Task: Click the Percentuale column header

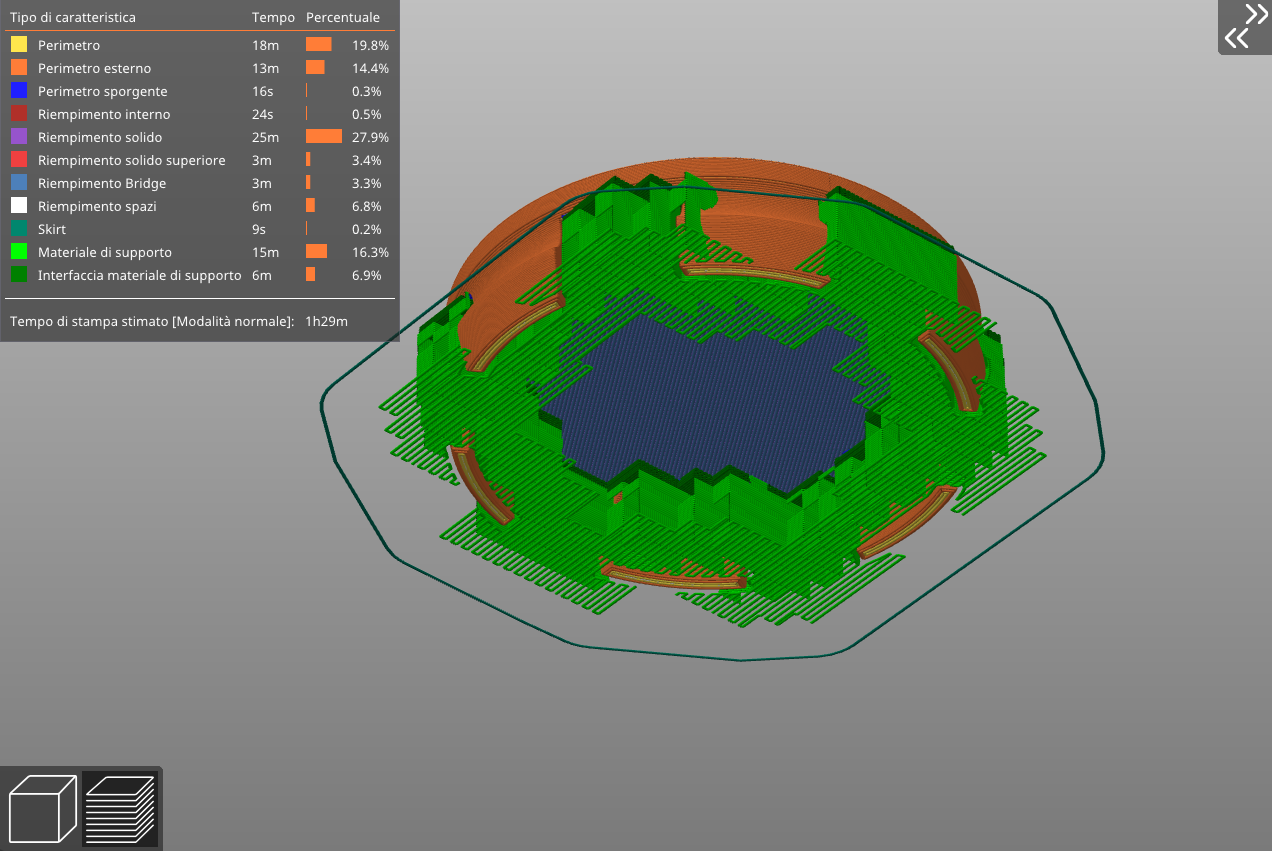Action: (343, 18)
